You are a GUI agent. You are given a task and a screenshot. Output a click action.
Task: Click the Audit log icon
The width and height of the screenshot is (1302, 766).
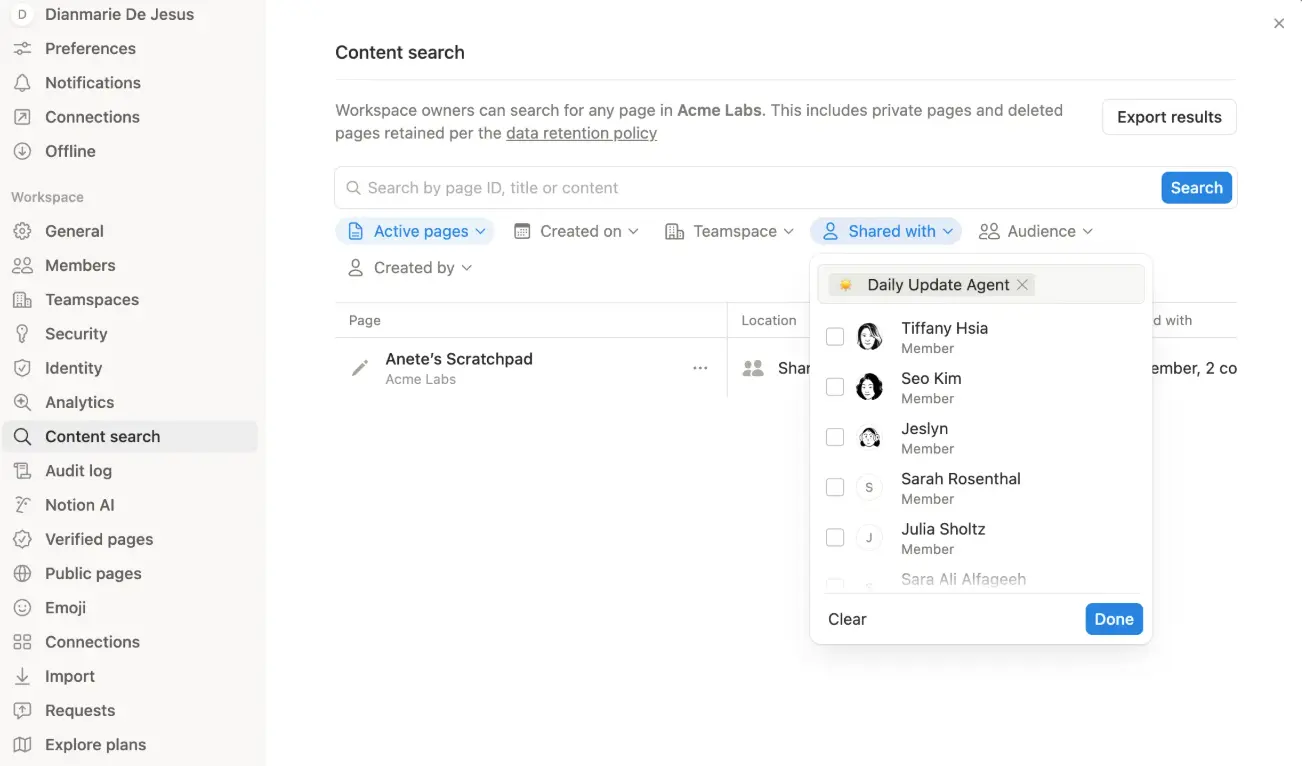(22, 471)
